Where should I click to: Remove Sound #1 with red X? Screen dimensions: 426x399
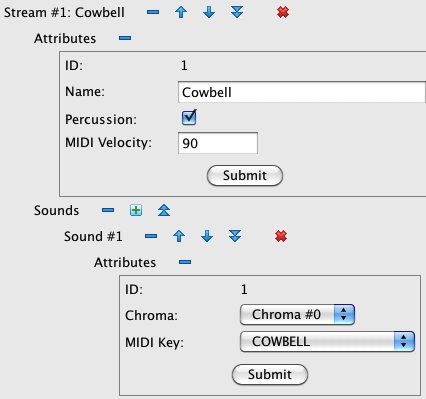click(x=281, y=236)
